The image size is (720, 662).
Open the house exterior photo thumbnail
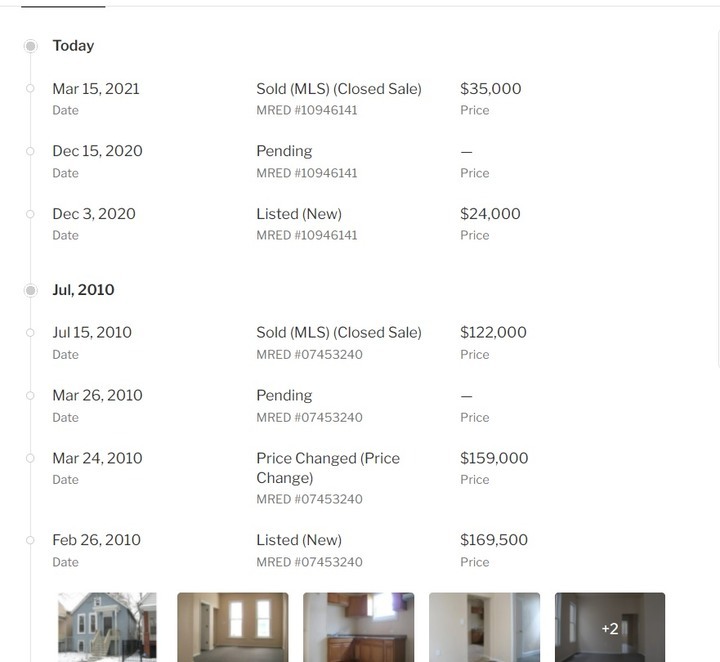click(x=107, y=627)
